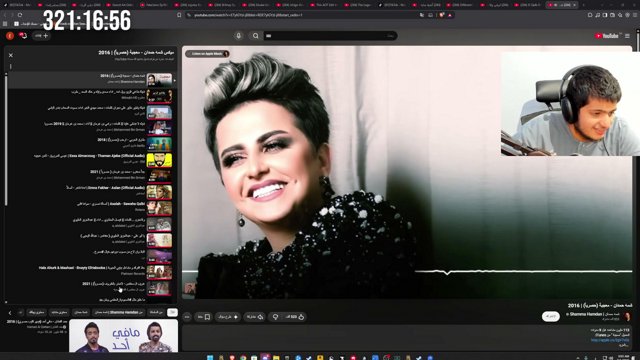Open Chrome from the taskbar
Screen dimensions: 640x360
[x=243, y=358]
